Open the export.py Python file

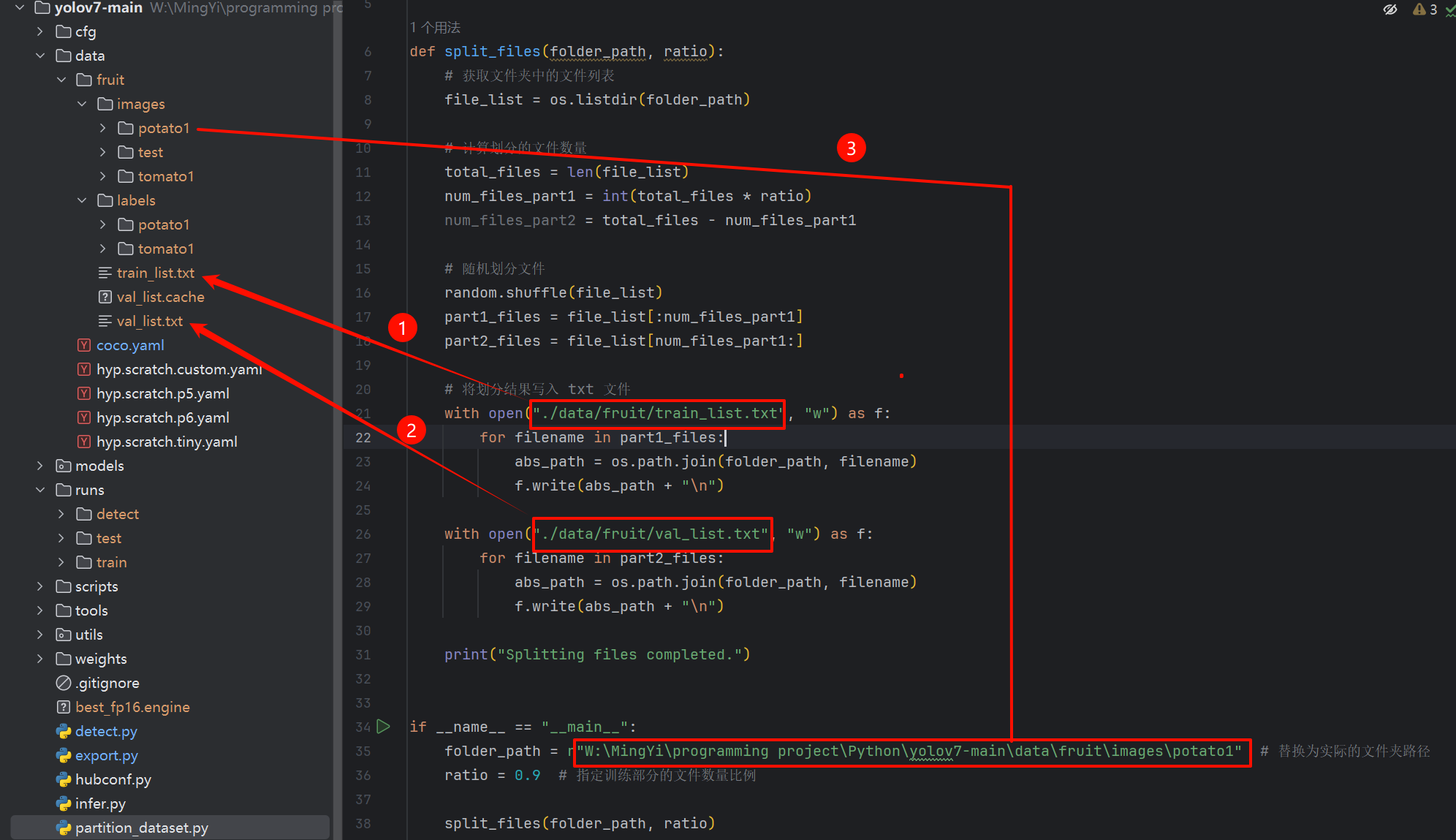tap(106, 755)
